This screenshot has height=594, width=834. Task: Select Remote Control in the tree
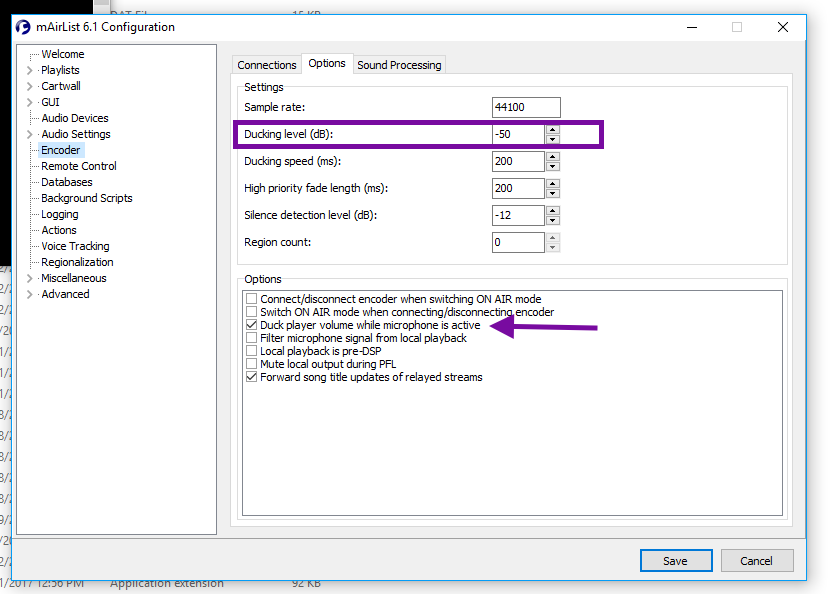click(78, 166)
